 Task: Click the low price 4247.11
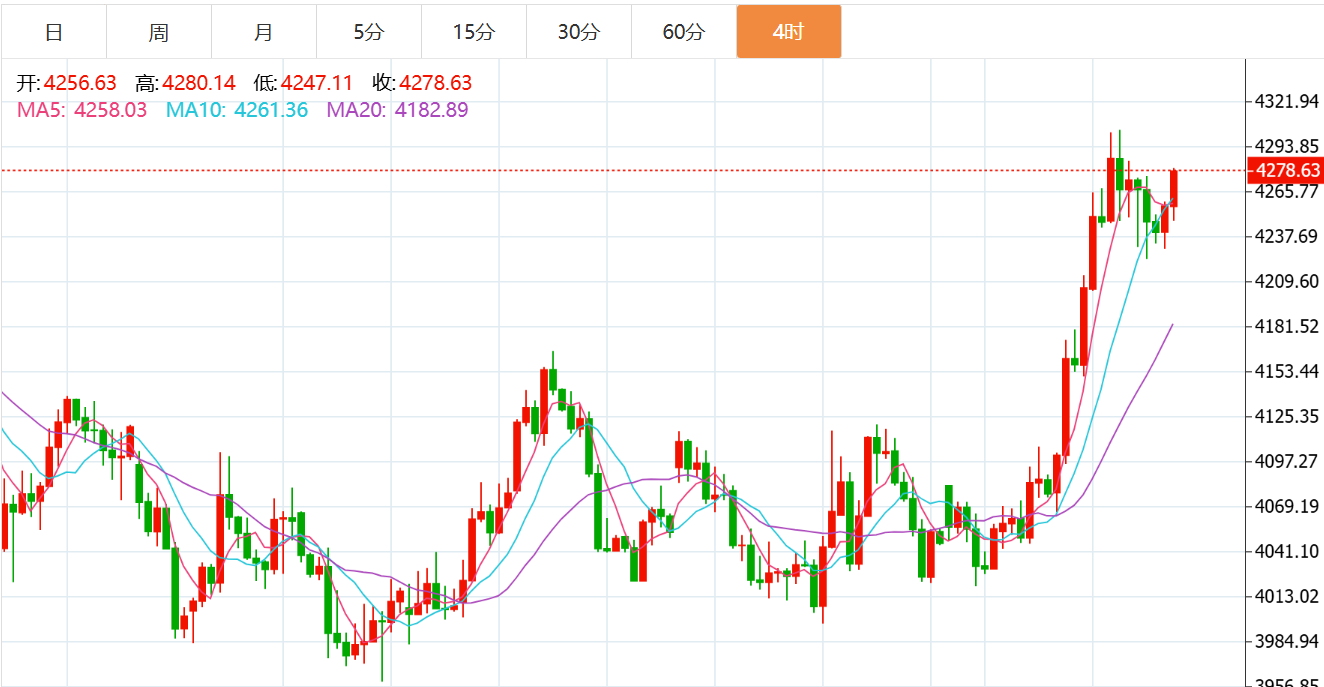click(317, 83)
